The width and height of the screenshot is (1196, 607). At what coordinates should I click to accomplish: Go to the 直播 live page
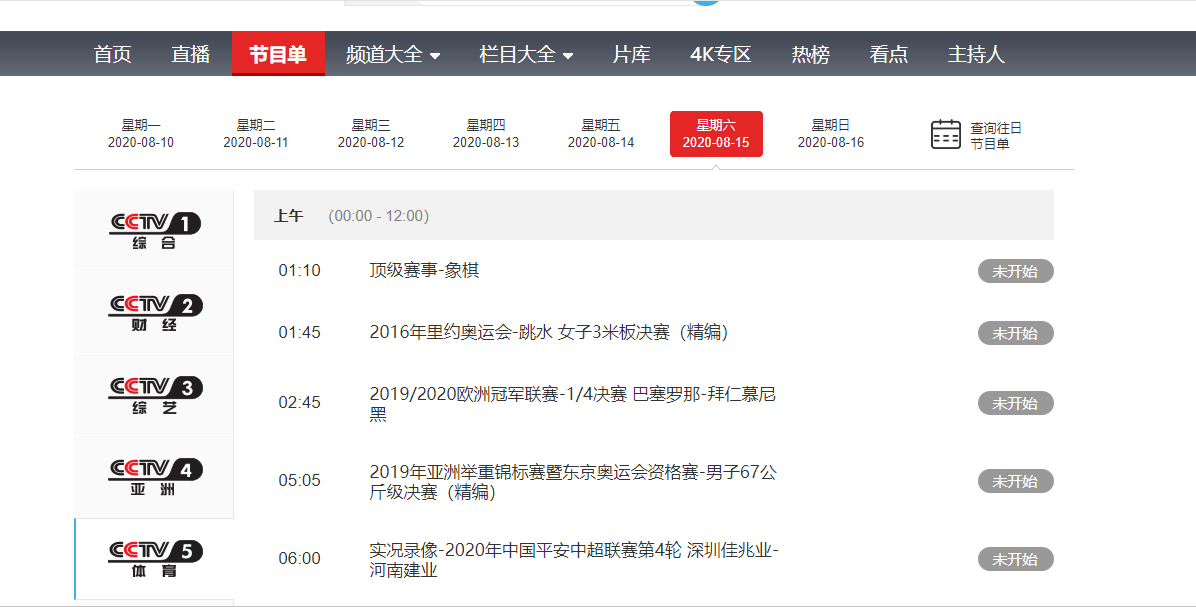point(190,55)
